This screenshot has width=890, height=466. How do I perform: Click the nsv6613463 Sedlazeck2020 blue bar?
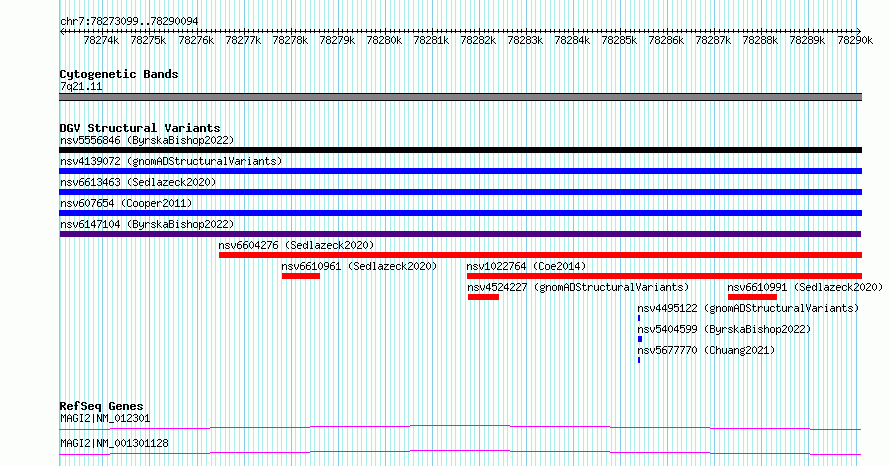460,192
